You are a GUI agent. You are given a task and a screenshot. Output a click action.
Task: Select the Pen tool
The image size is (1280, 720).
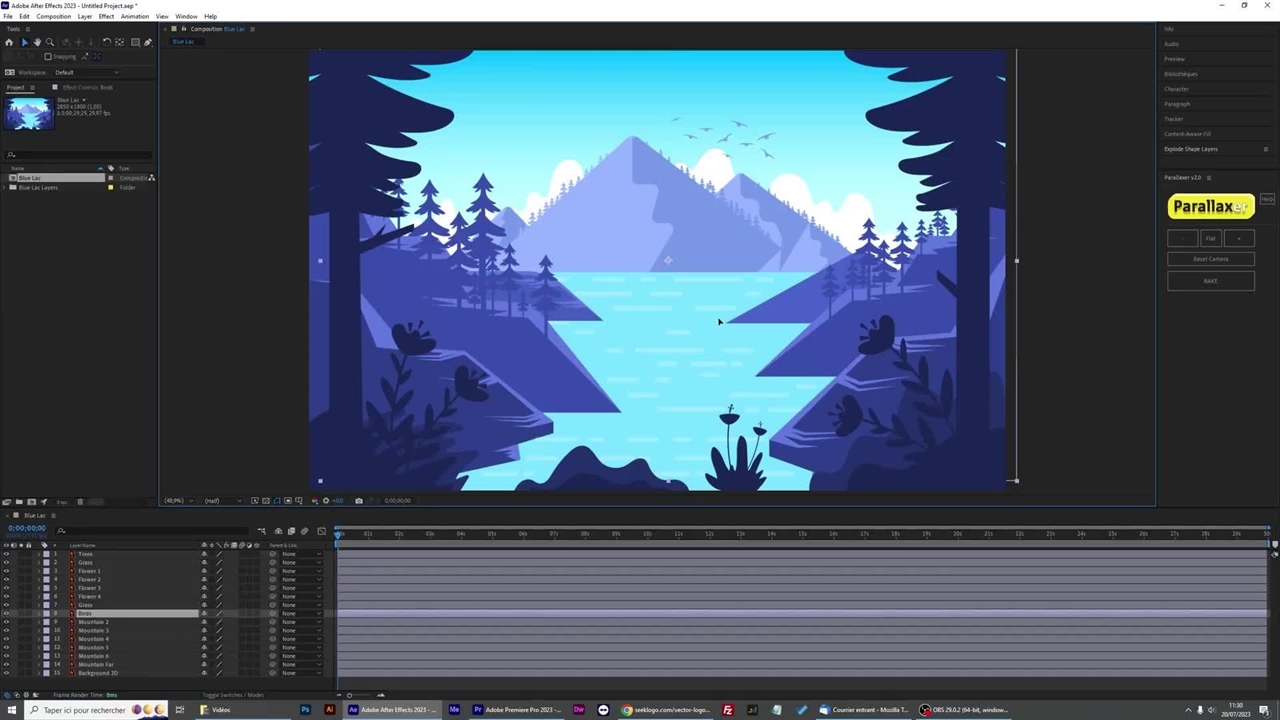[x=148, y=42]
